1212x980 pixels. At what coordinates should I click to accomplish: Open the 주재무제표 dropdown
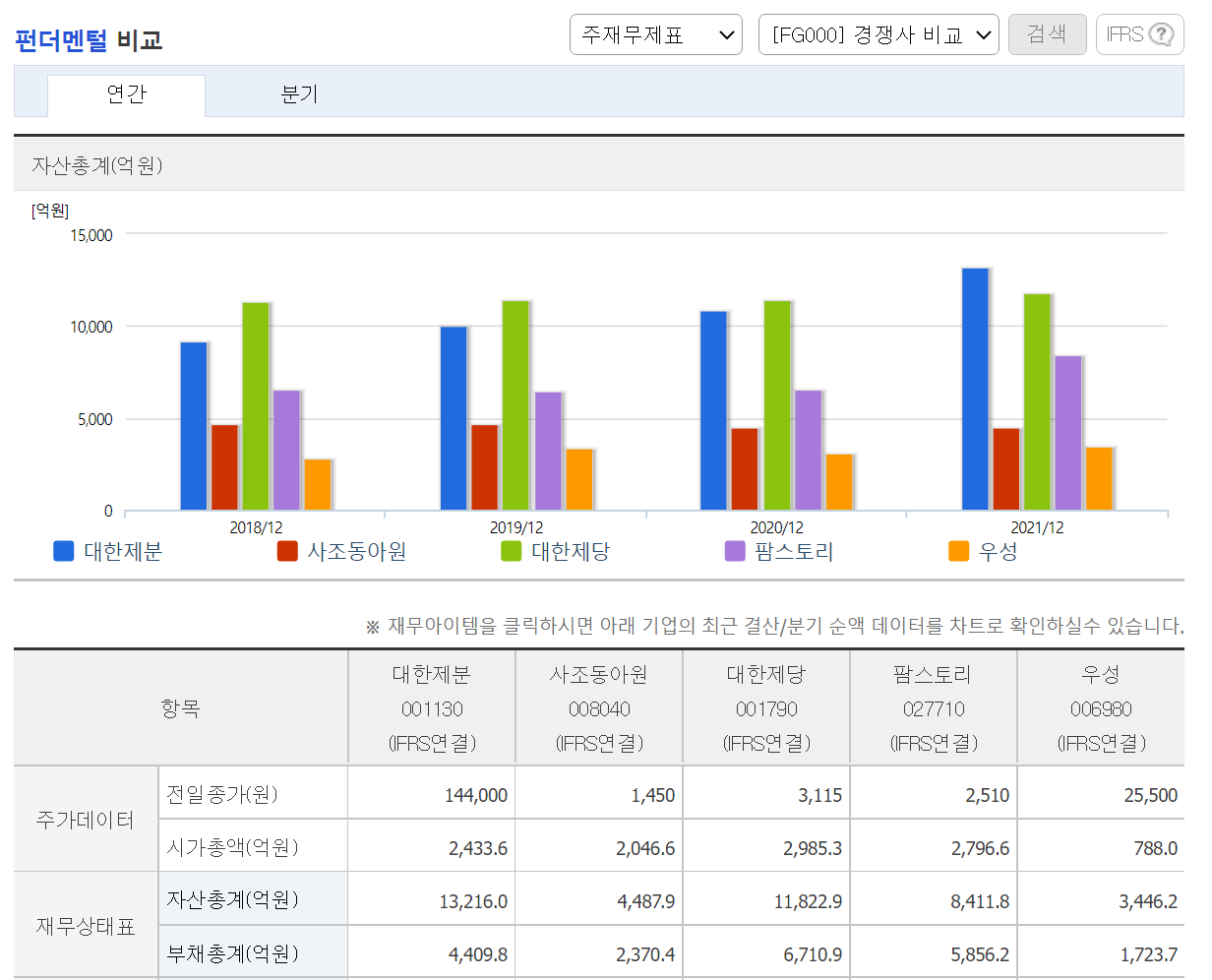(656, 34)
